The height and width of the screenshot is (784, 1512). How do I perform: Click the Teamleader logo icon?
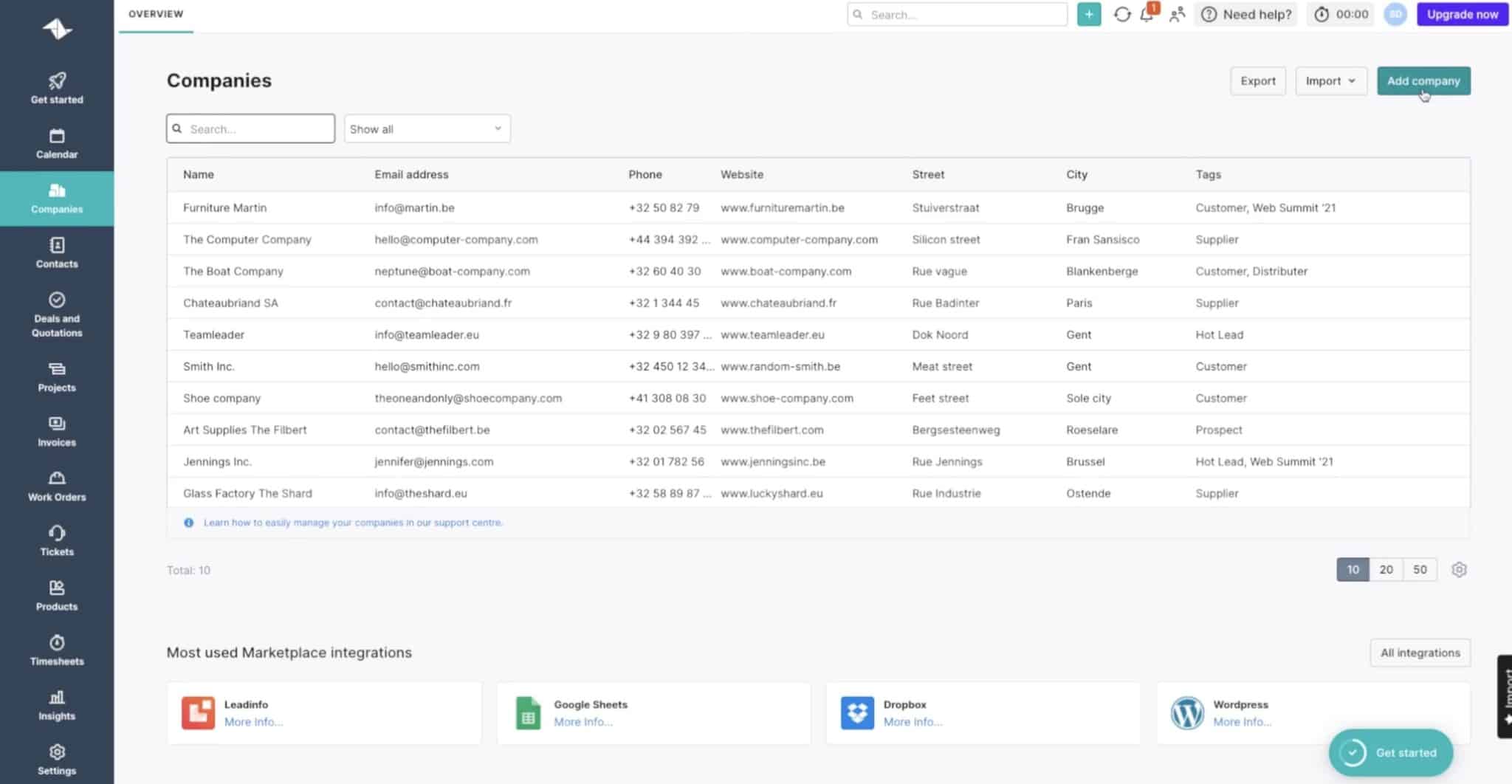[57, 29]
